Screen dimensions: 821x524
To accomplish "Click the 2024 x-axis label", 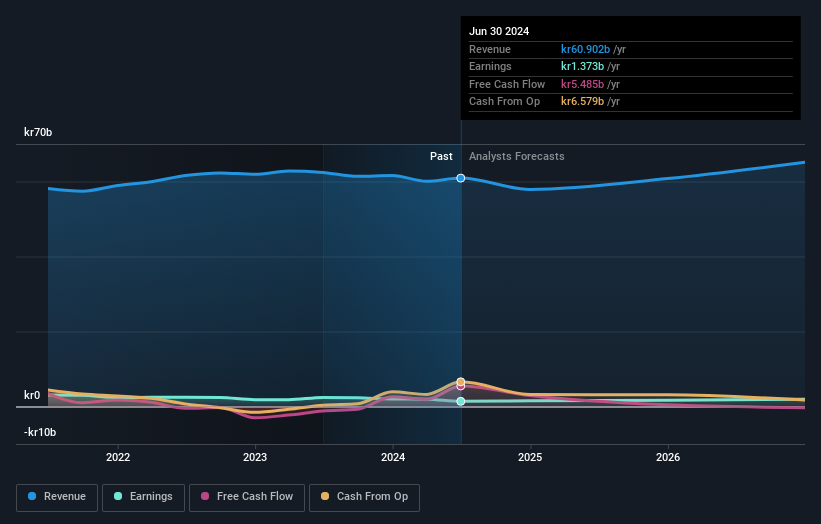I will click(x=393, y=457).
